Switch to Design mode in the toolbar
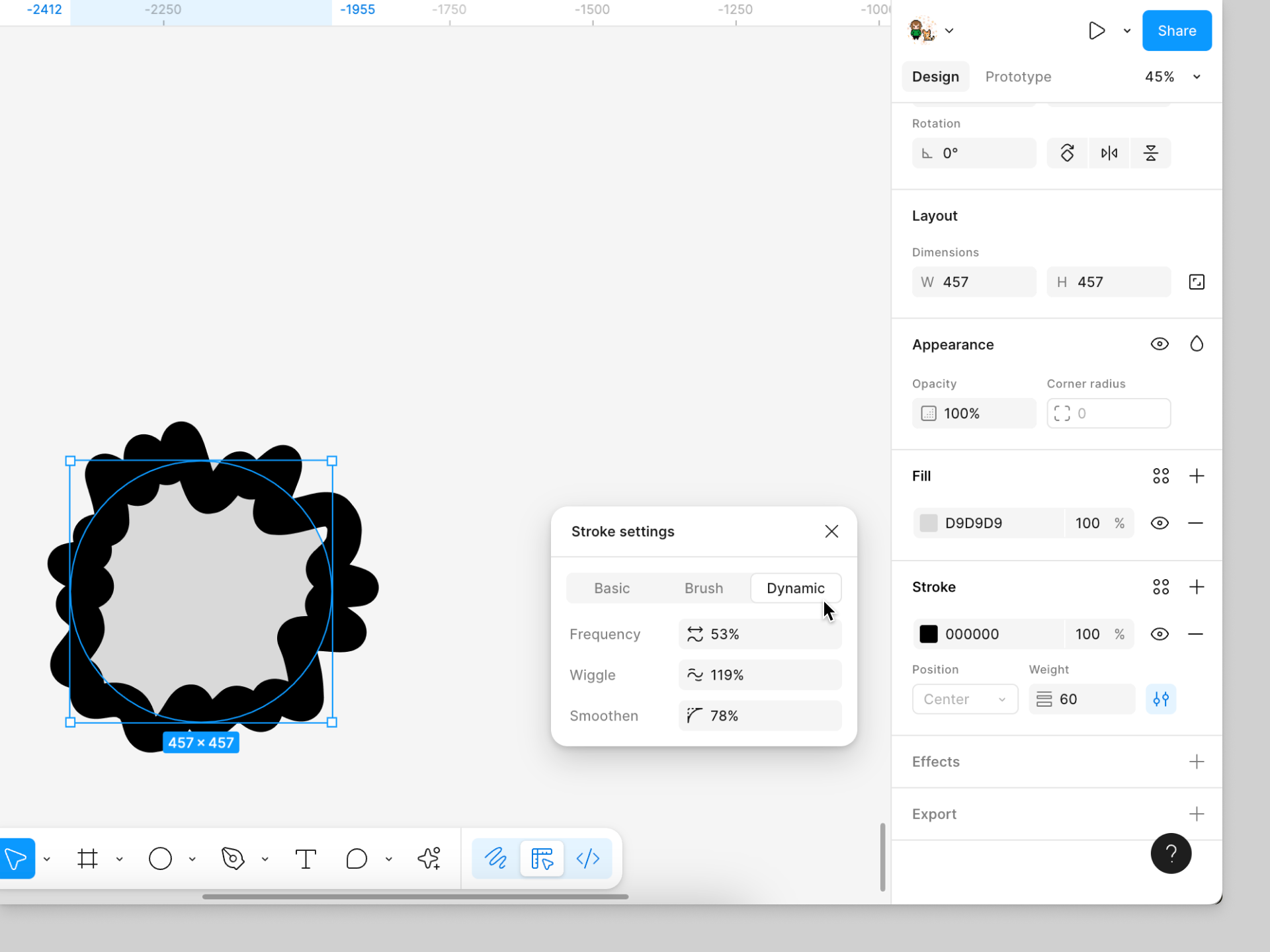Image resolution: width=1270 pixels, height=952 pixels. 542,859
